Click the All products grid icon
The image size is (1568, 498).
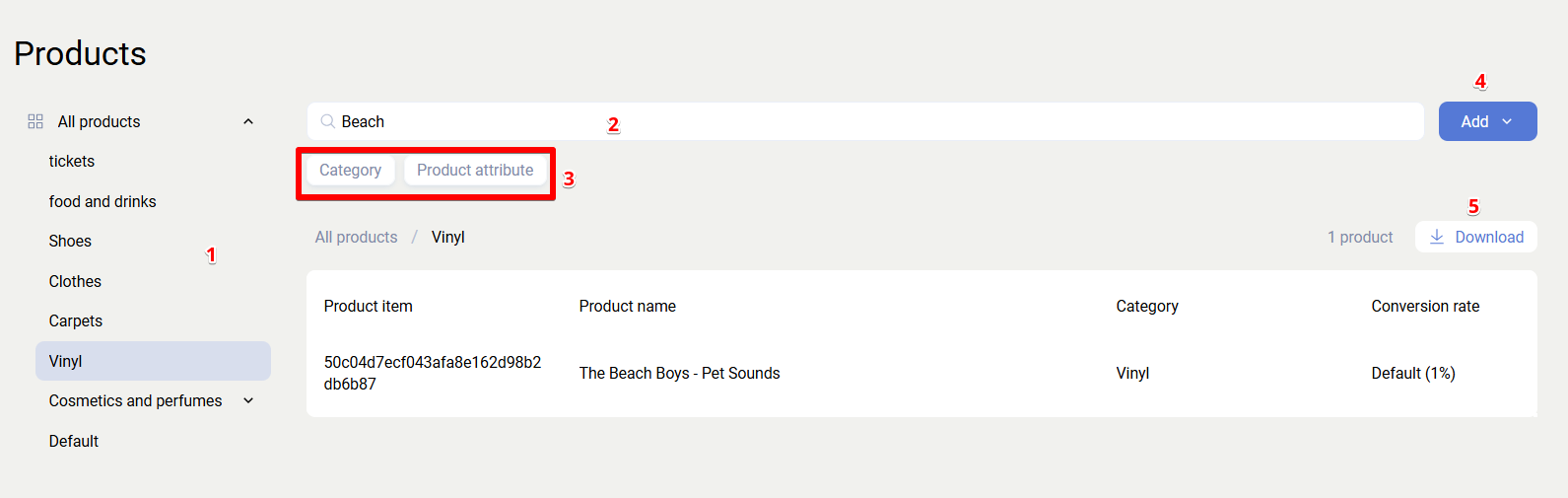[x=35, y=121]
